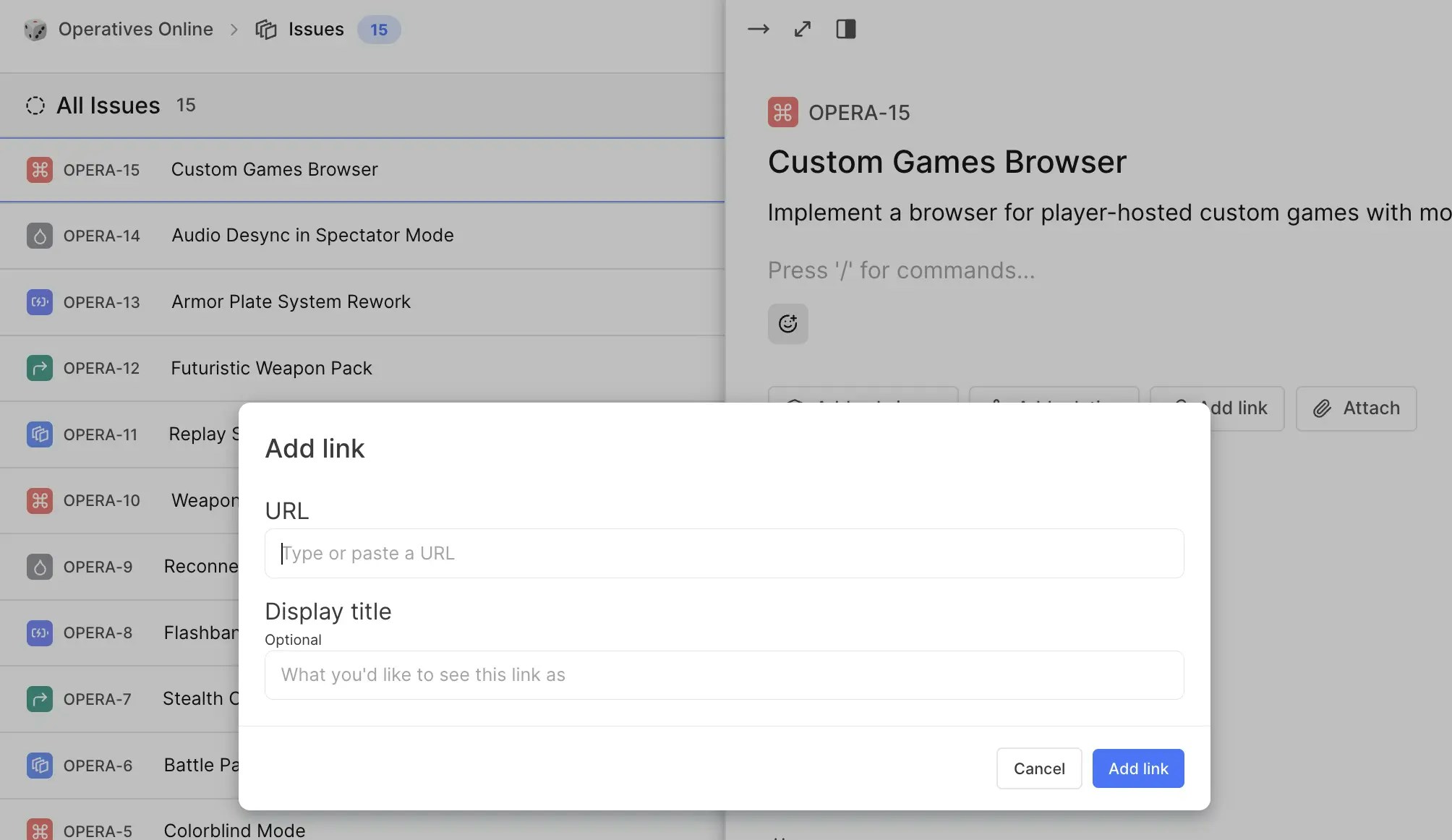Image resolution: width=1452 pixels, height=840 pixels.
Task: Toggle the sidebar layout icon at top right
Action: coord(846,29)
